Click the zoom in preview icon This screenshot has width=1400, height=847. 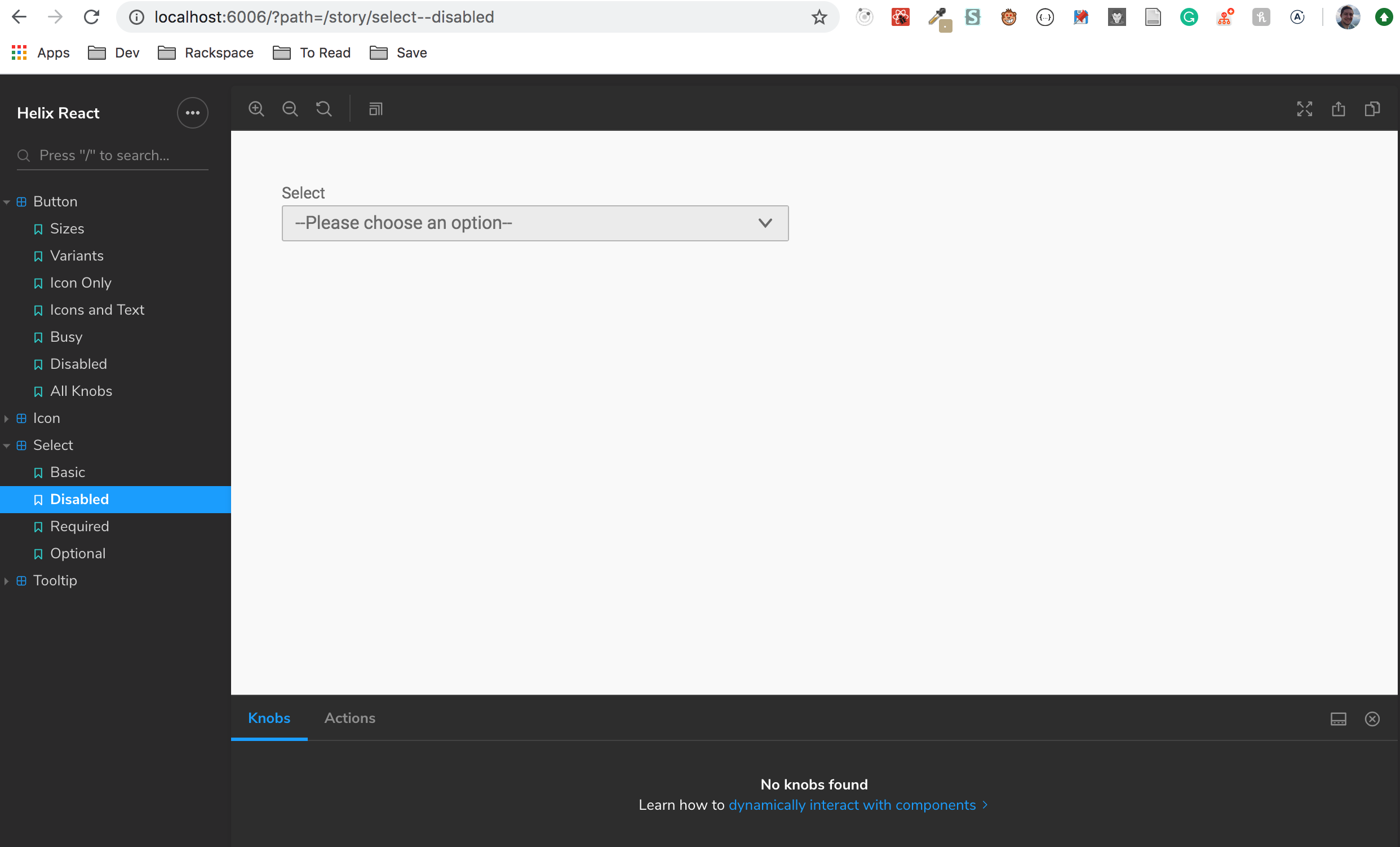(256, 109)
